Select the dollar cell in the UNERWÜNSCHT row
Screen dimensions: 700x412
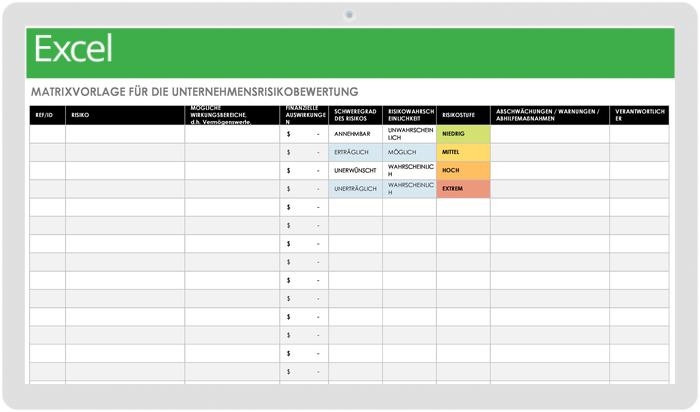[304, 171]
